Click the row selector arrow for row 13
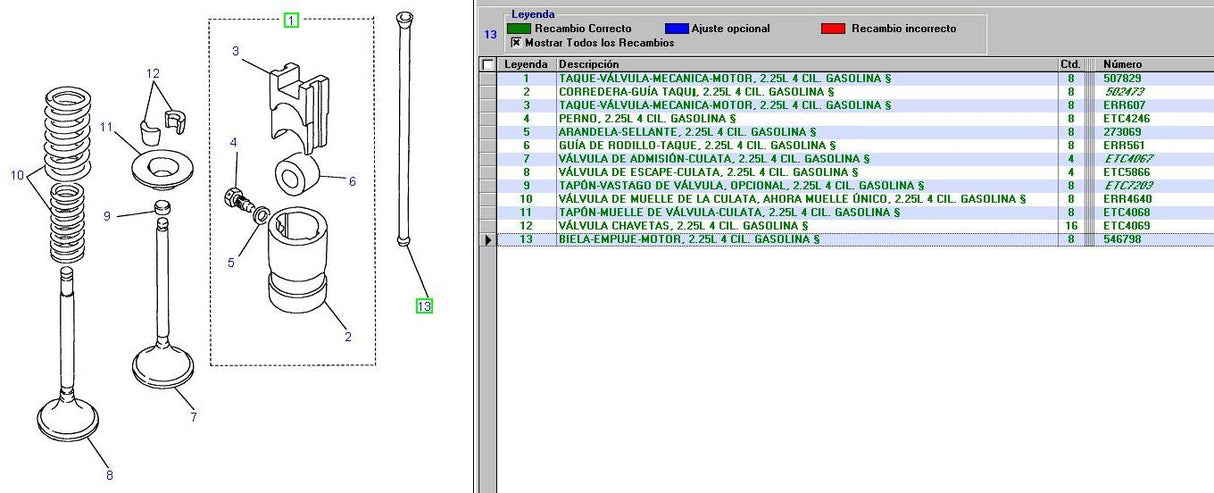The image size is (1214, 493). (x=488, y=240)
